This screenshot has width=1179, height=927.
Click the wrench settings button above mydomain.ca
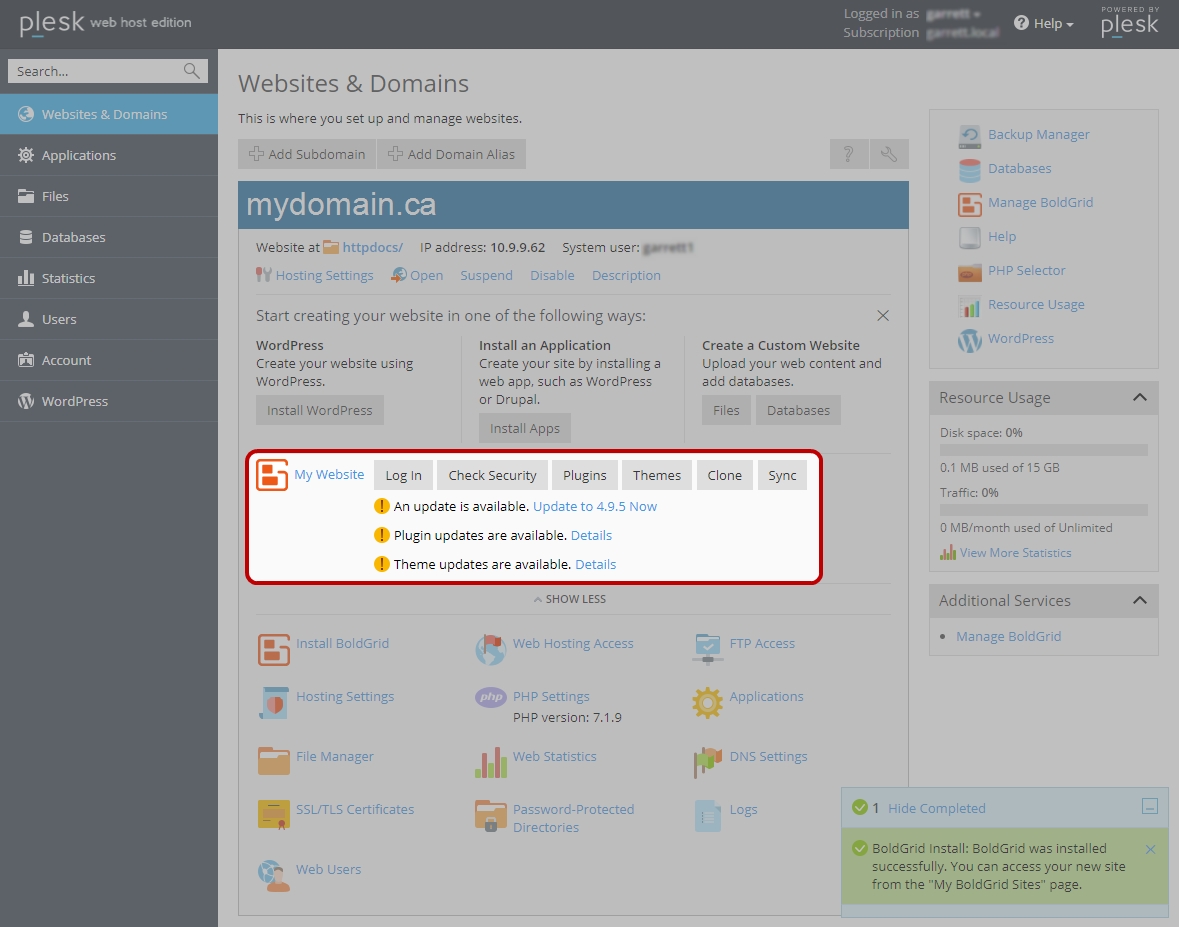coord(890,154)
